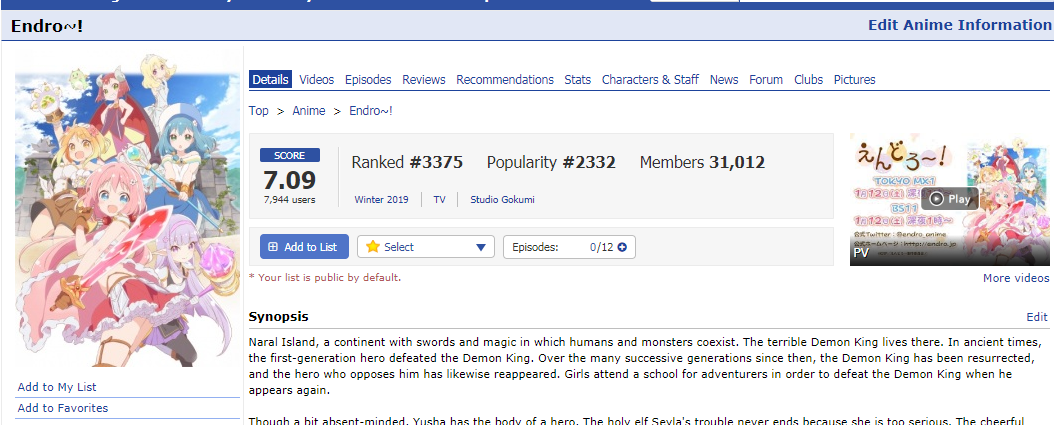The width and height of the screenshot is (1054, 425).
Task: Open the Recommendations tab
Action: 505,79
